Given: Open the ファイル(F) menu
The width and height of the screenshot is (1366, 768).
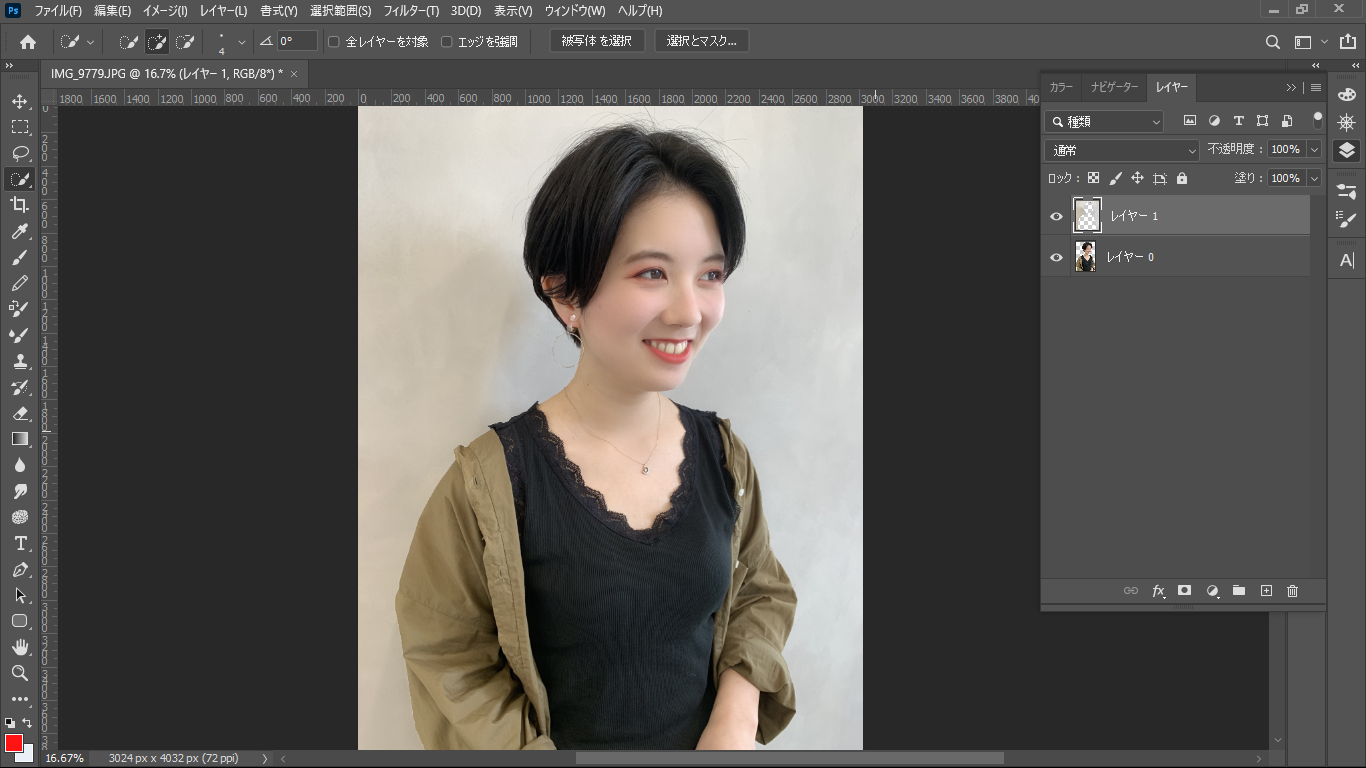Looking at the screenshot, I should click(x=58, y=11).
